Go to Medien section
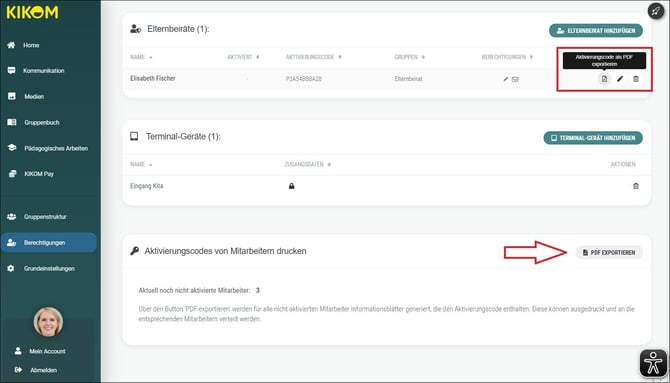Image resolution: width=670 pixels, height=383 pixels. pos(34,97)
